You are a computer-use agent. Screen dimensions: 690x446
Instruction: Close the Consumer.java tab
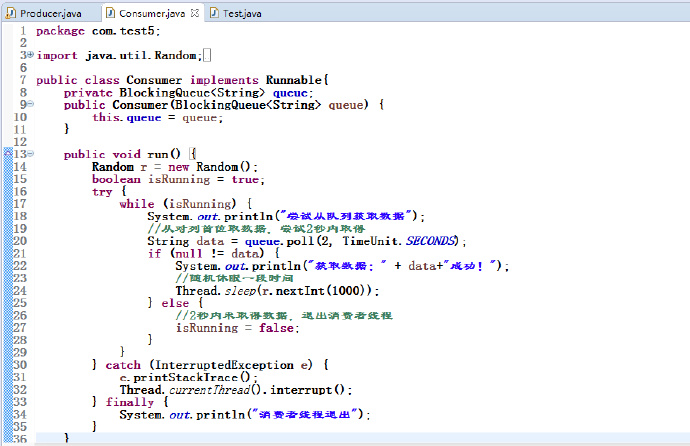click(x=195, y=13)
